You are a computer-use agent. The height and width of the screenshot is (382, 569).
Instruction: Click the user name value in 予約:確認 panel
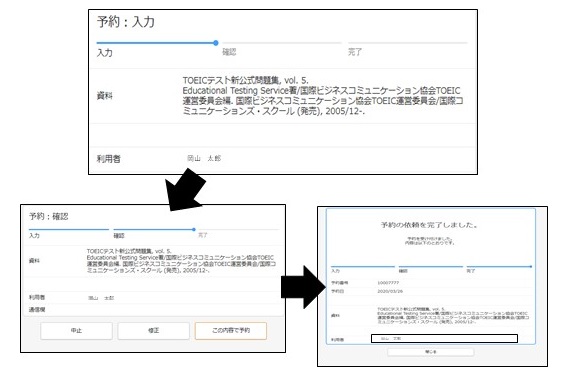tap(101, 298)
